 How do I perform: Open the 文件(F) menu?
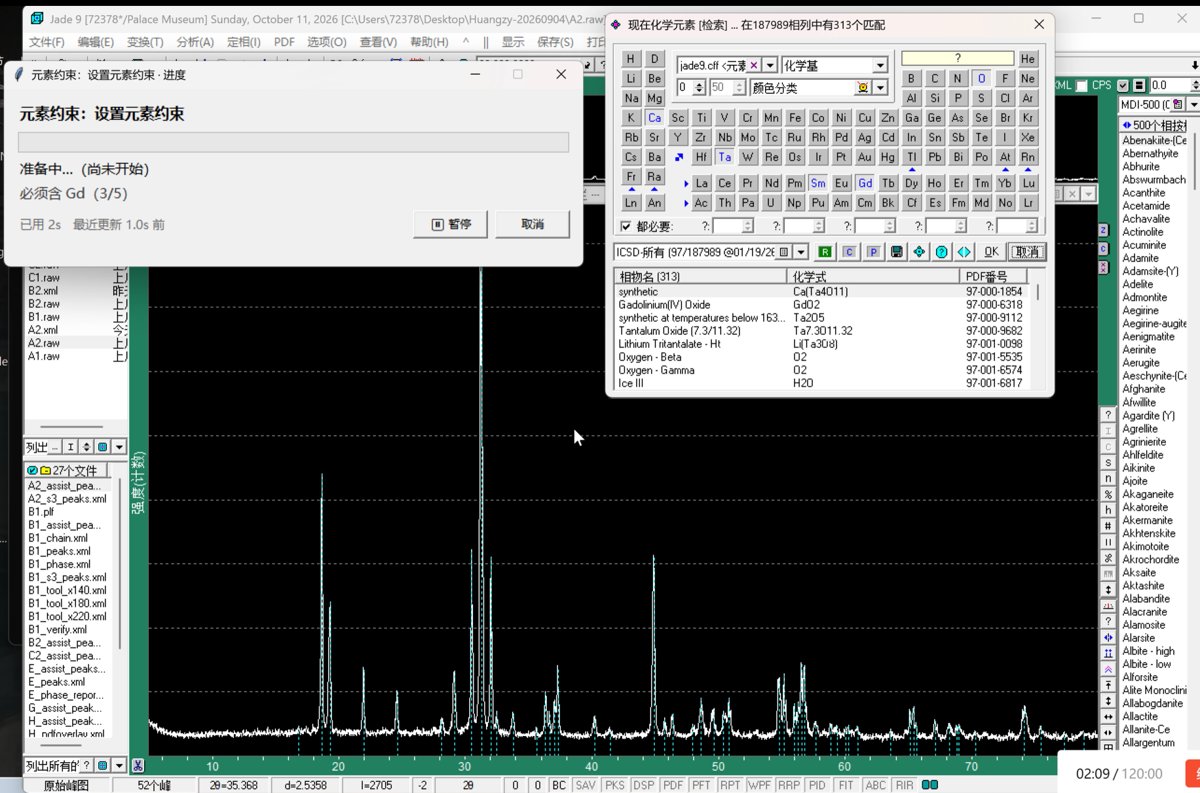point(46,42)
